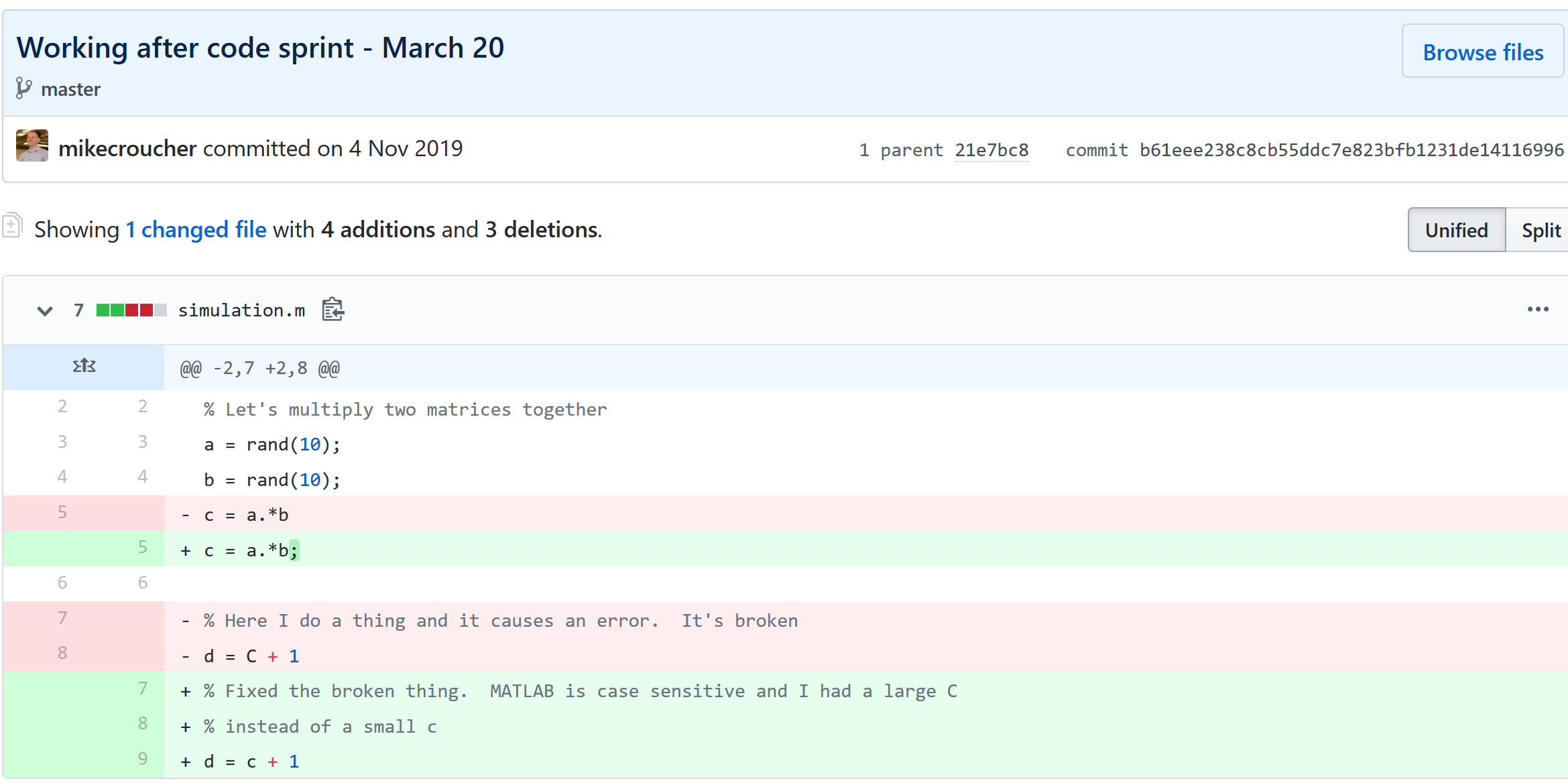
Task: Open parent commit 21e7bc8
Action: pyautogui.click(x=991, y=150)
